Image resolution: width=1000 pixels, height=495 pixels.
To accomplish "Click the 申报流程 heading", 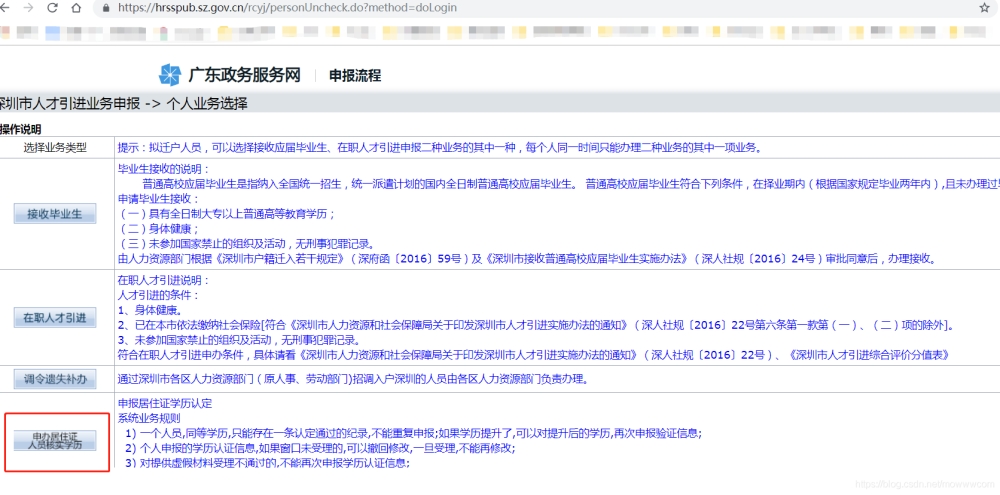I will [x=355, y=75].
